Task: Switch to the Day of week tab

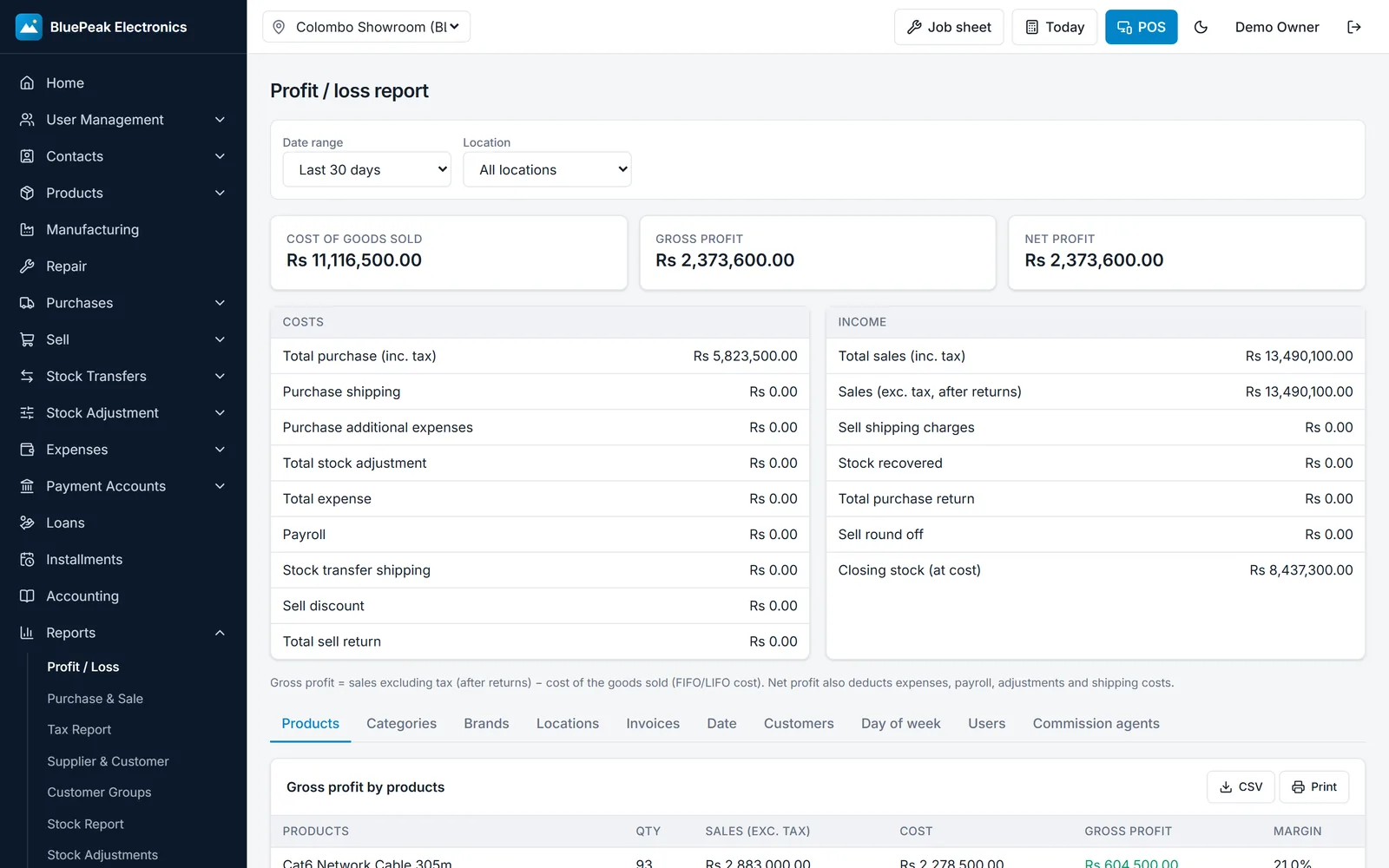Action: (x=900, y=724)
